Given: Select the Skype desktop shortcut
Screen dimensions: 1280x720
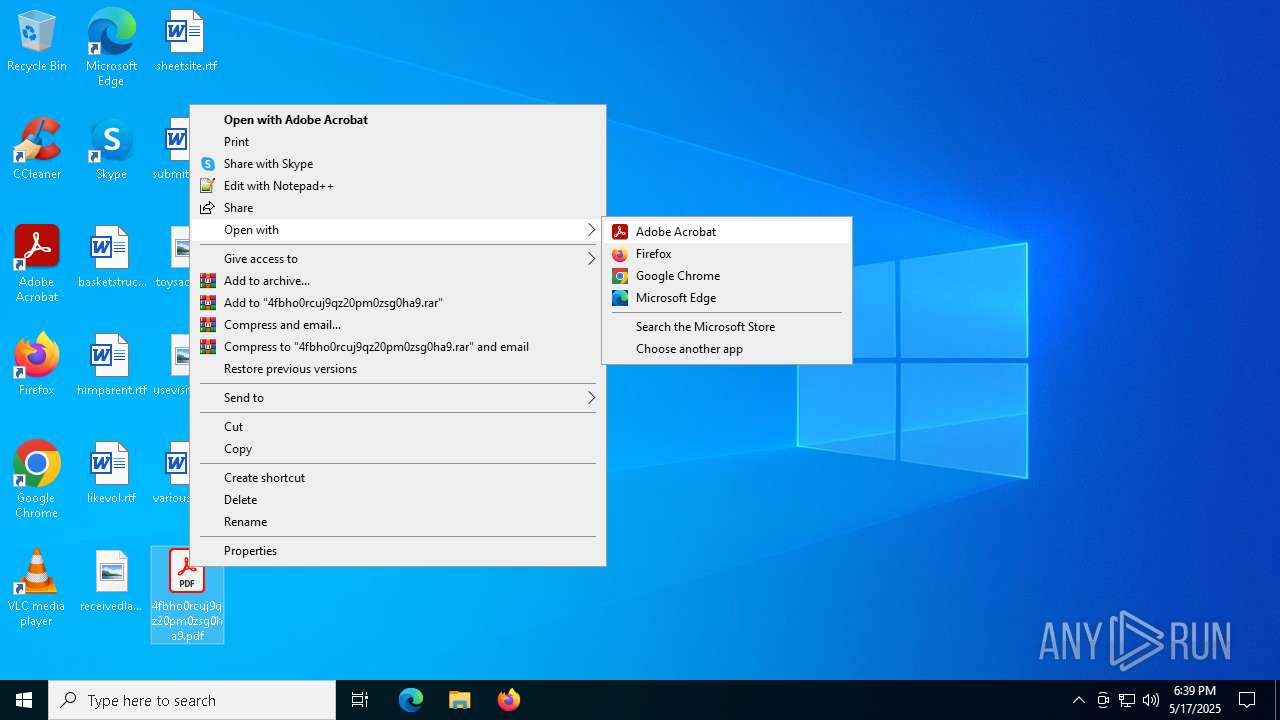Looking at the screenshot, I should click(111, 150).
